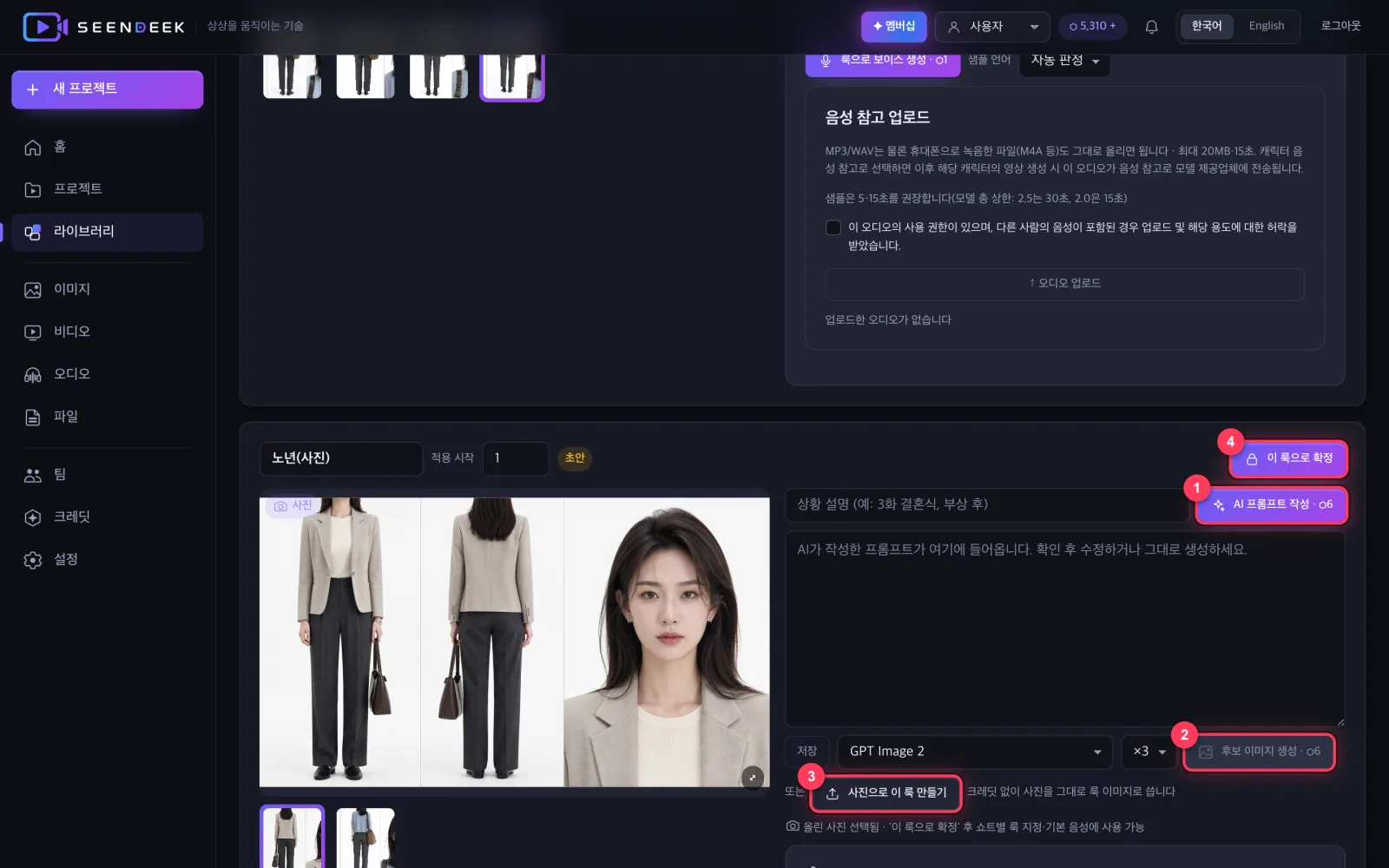This screenshot has width=1389, height=868.
Task: Open the 오디오 section icon
Action: [x=33, y=375]
